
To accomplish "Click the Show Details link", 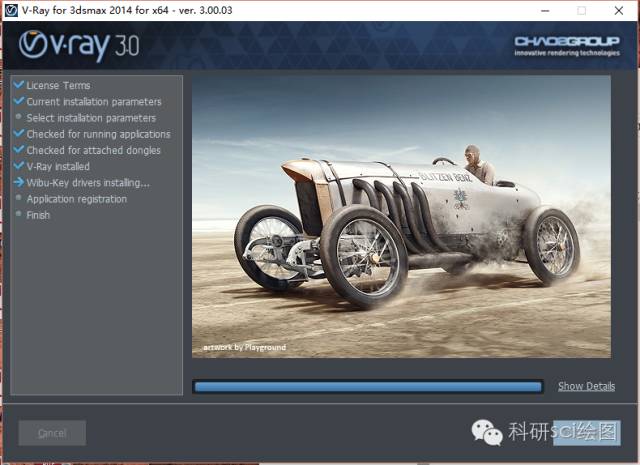I will tap(586, 386).
